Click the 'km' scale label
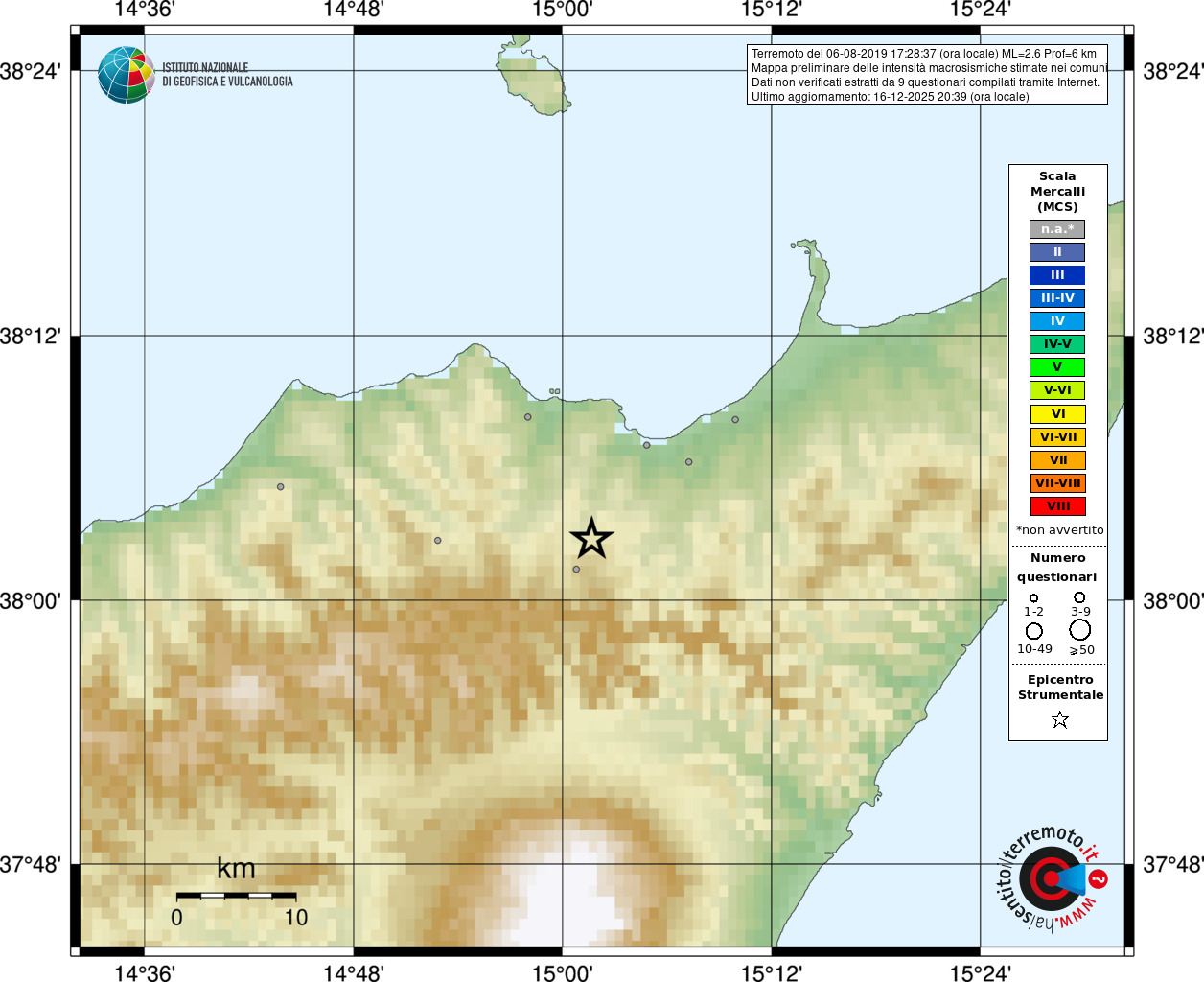Viewport: 1204px width, 982px height. [x=236, y=869]
